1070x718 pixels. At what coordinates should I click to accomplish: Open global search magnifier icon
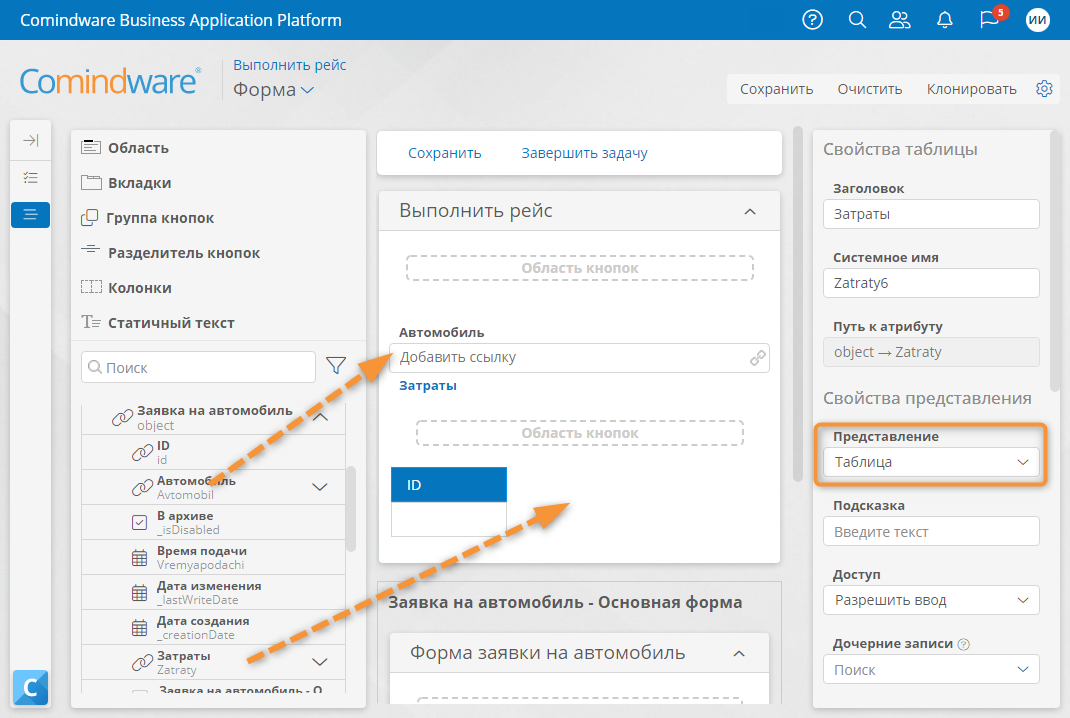857,20
